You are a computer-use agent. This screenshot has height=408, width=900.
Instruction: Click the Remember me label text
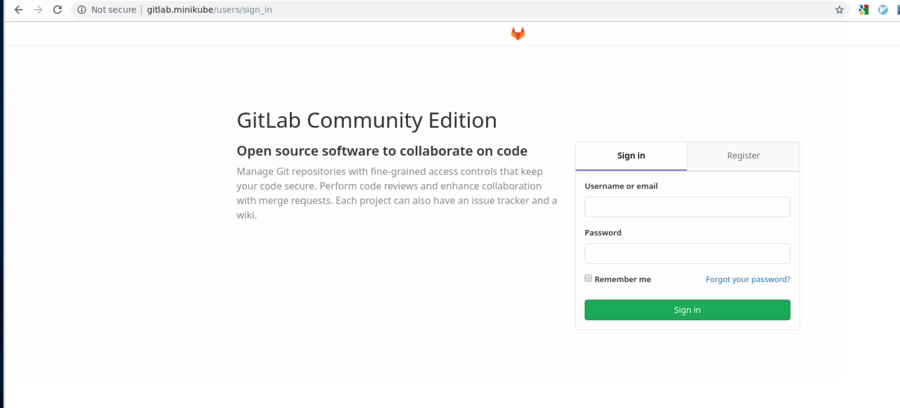click(623, 279)
